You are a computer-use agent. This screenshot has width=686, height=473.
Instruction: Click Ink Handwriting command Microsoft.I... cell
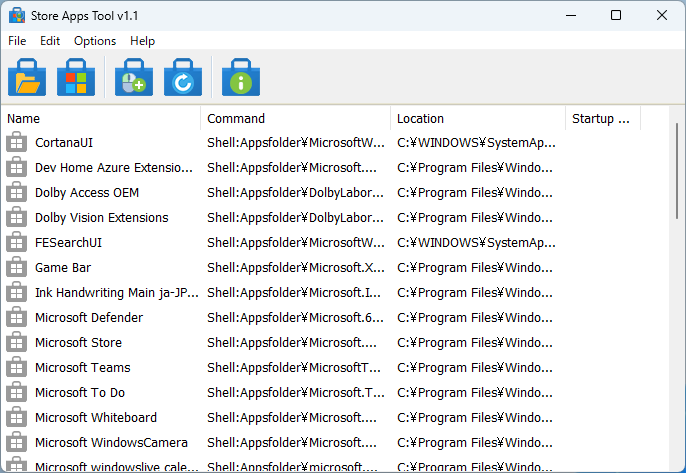click(x=294, y=292)
